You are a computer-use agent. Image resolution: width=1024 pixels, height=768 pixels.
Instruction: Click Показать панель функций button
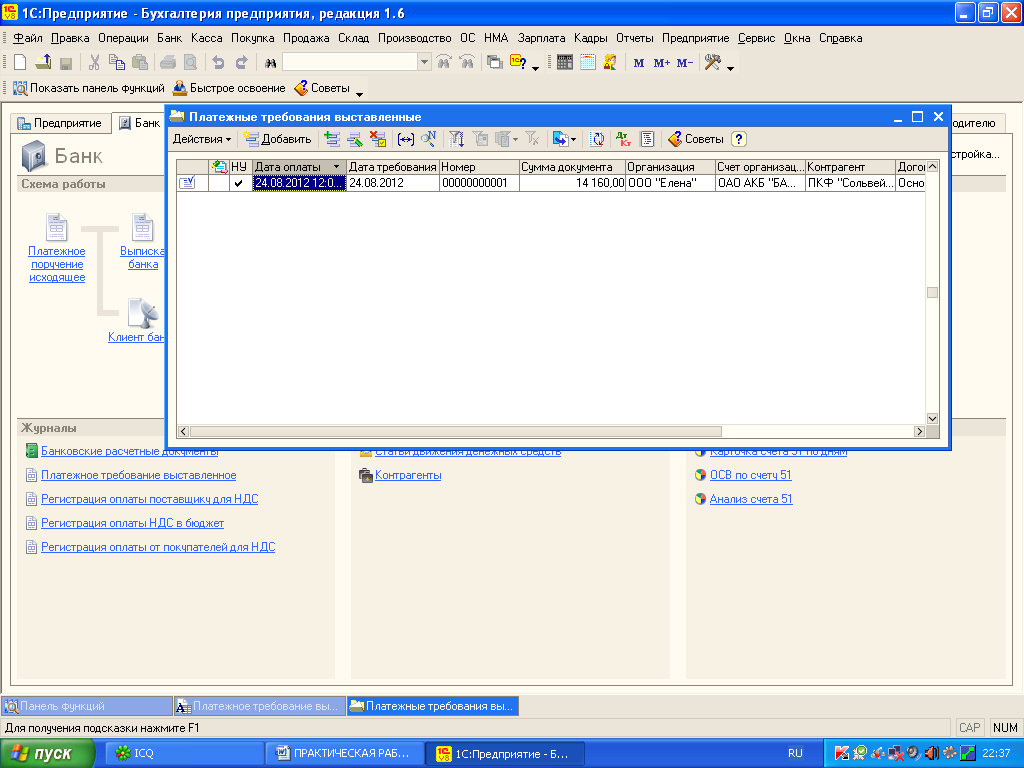click(89, 88)
